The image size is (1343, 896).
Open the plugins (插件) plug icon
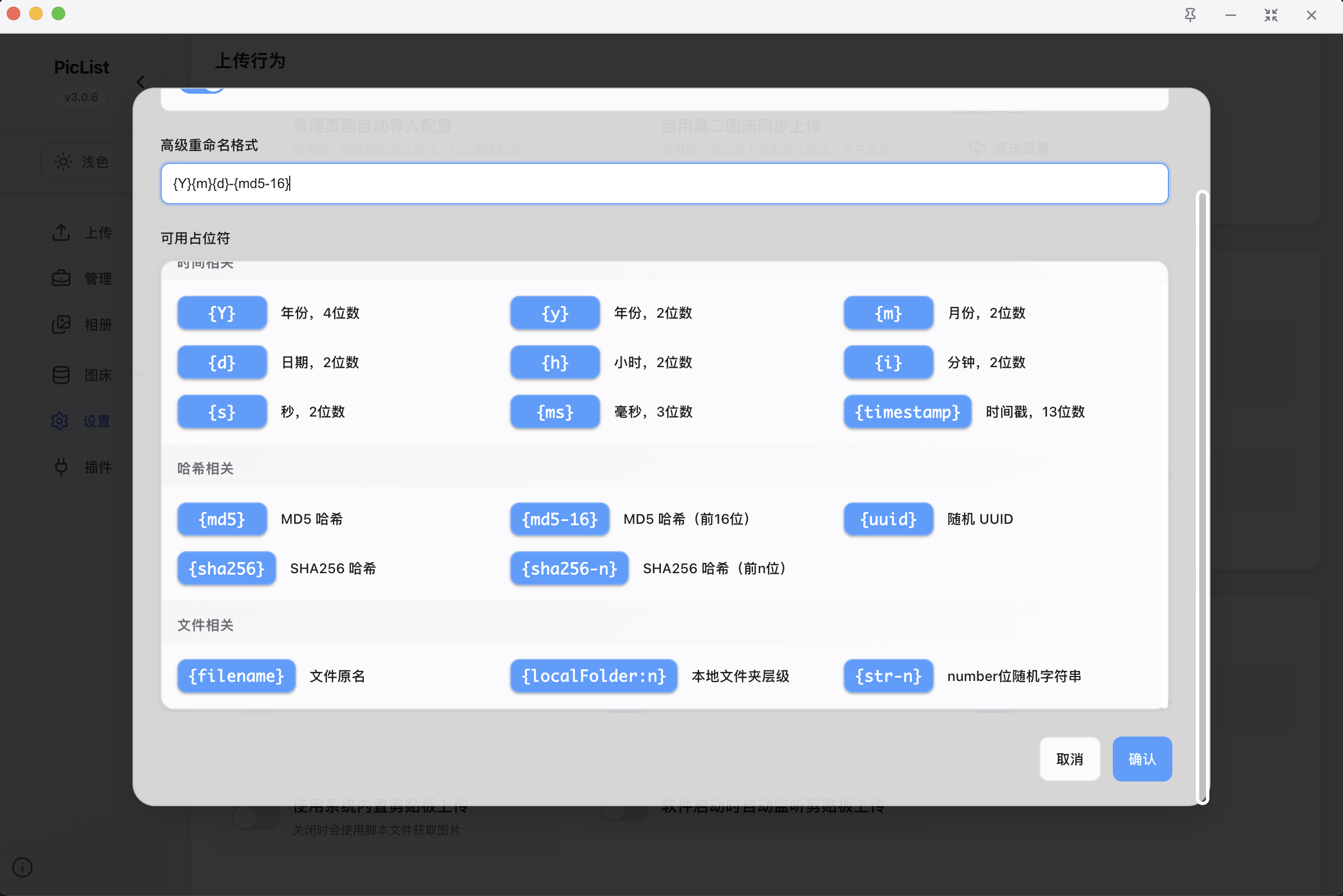tap(61, 467)
